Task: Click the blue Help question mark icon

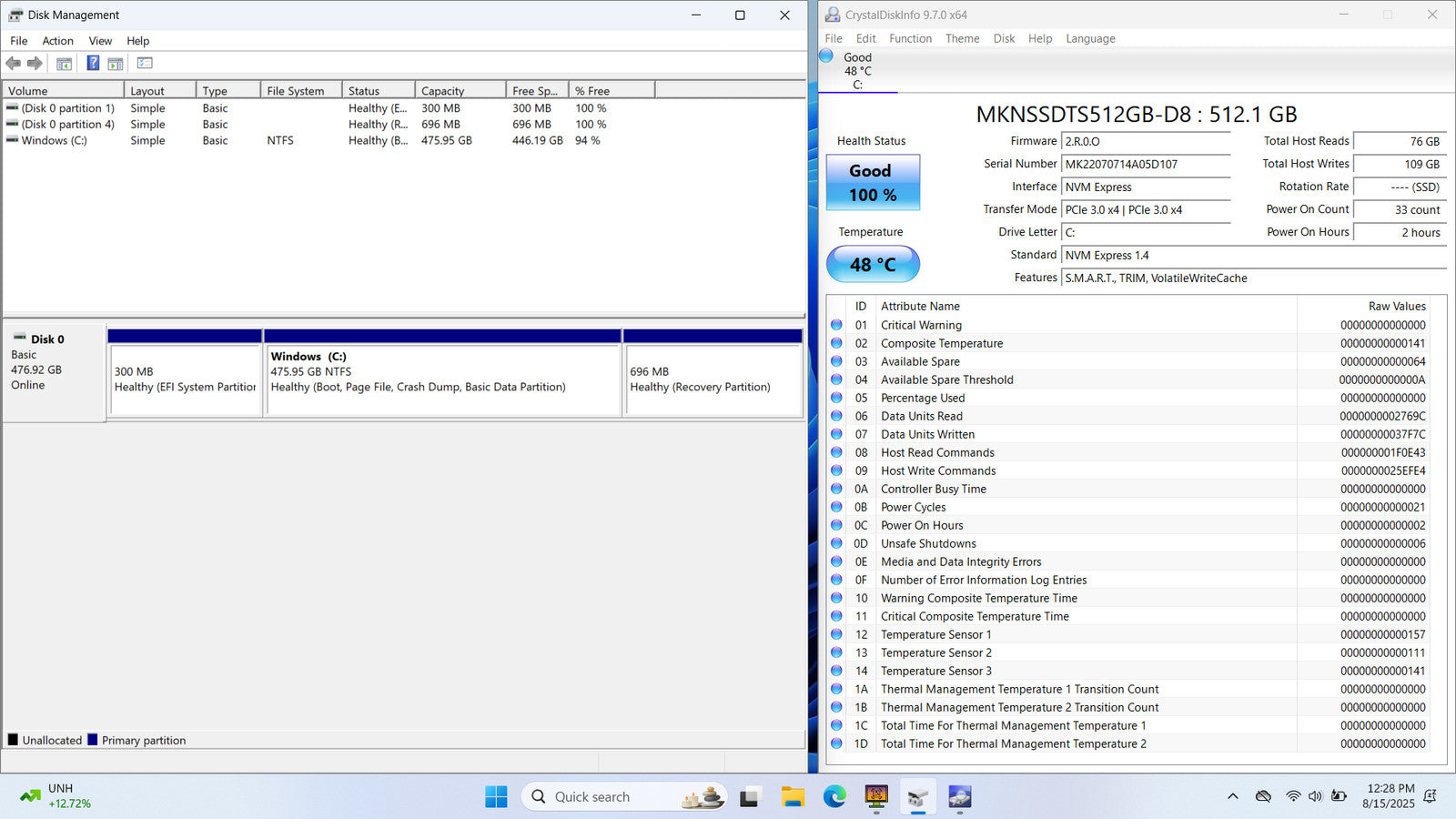Action: tap(93, 64)
